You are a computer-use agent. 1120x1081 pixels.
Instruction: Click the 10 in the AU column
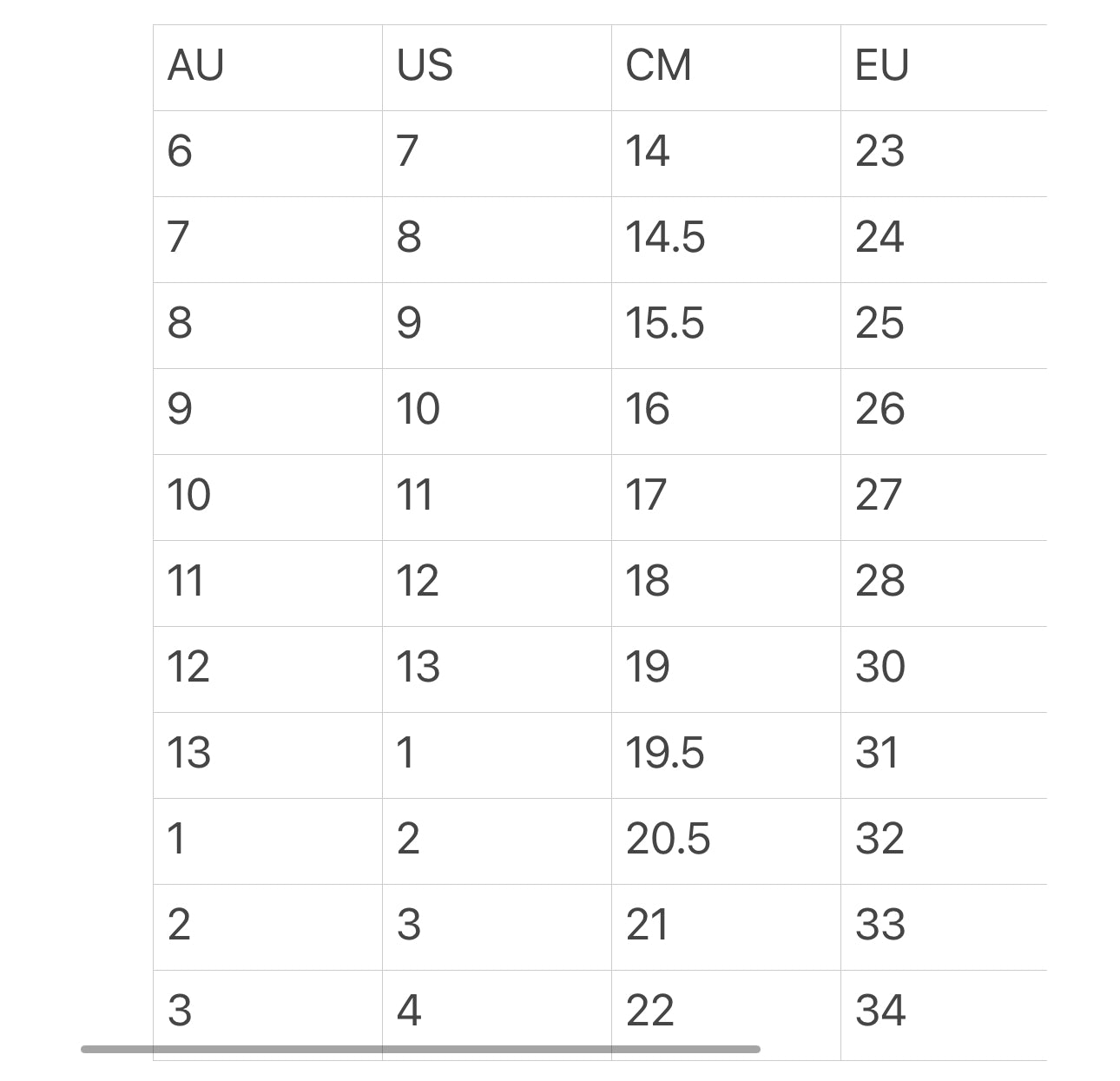coord(188,496)
